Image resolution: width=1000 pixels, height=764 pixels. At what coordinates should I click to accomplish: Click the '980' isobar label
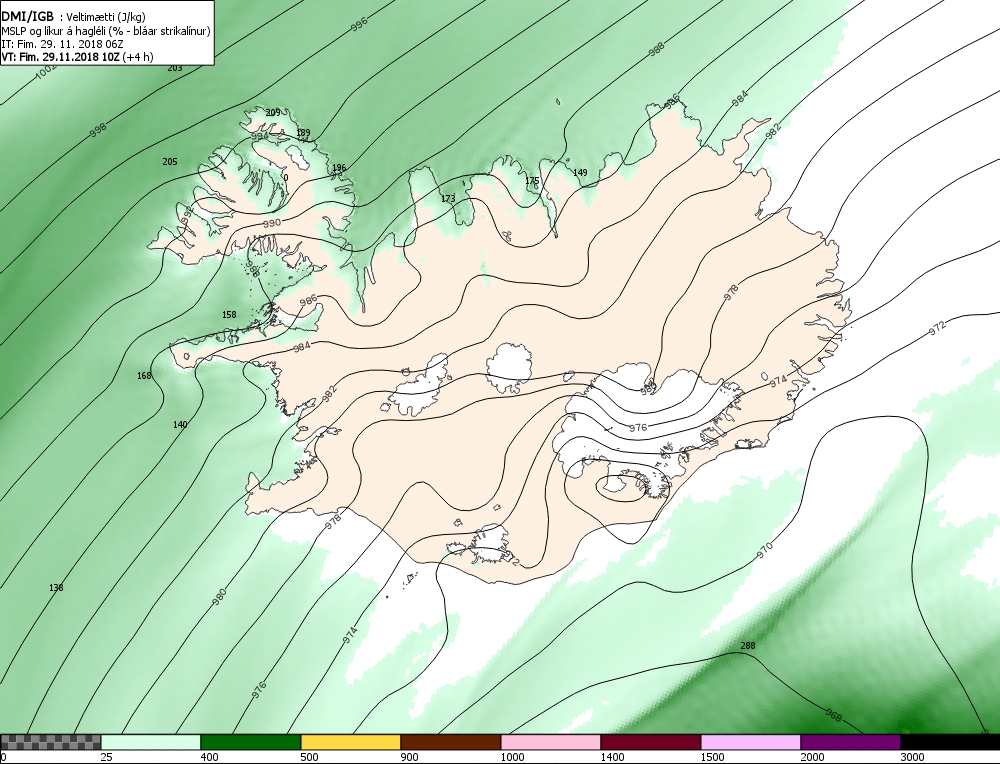point(219,597)
